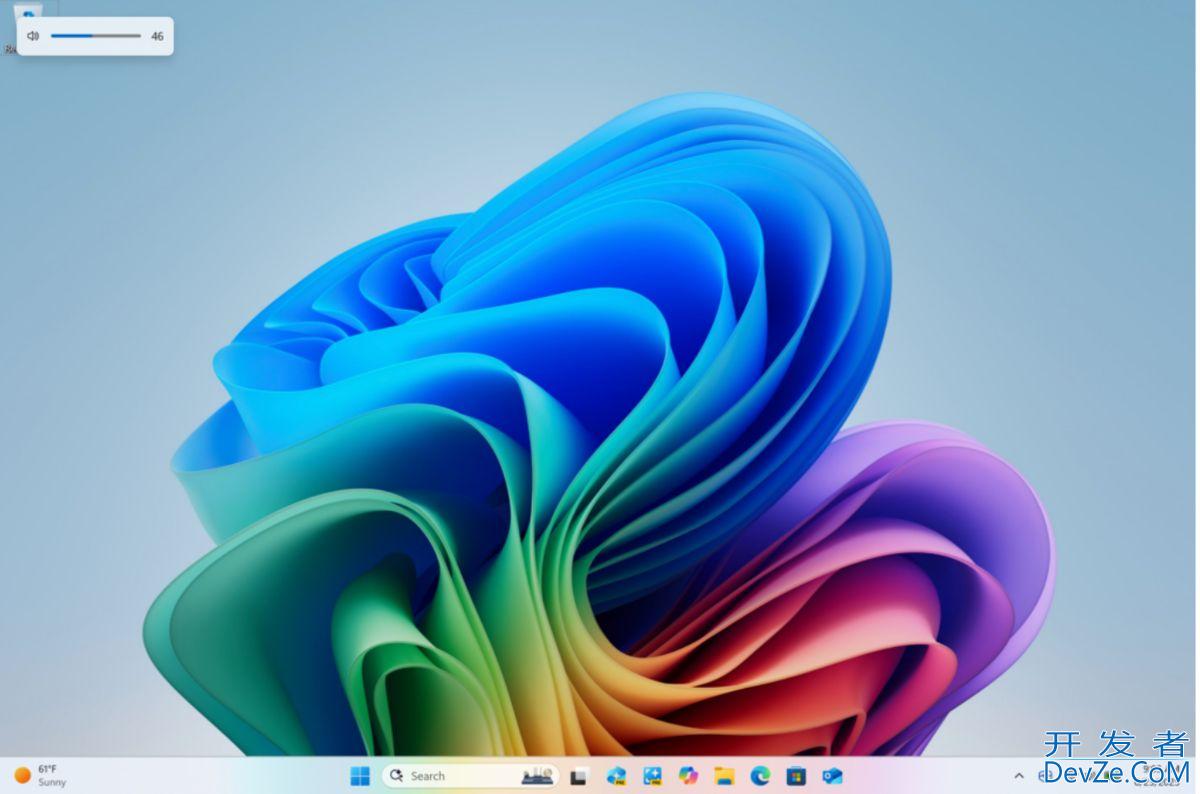This screenshot has height=794, width=1200.
Task: Launch Outlook from the taskbar
Action: [x=832, y=776]
